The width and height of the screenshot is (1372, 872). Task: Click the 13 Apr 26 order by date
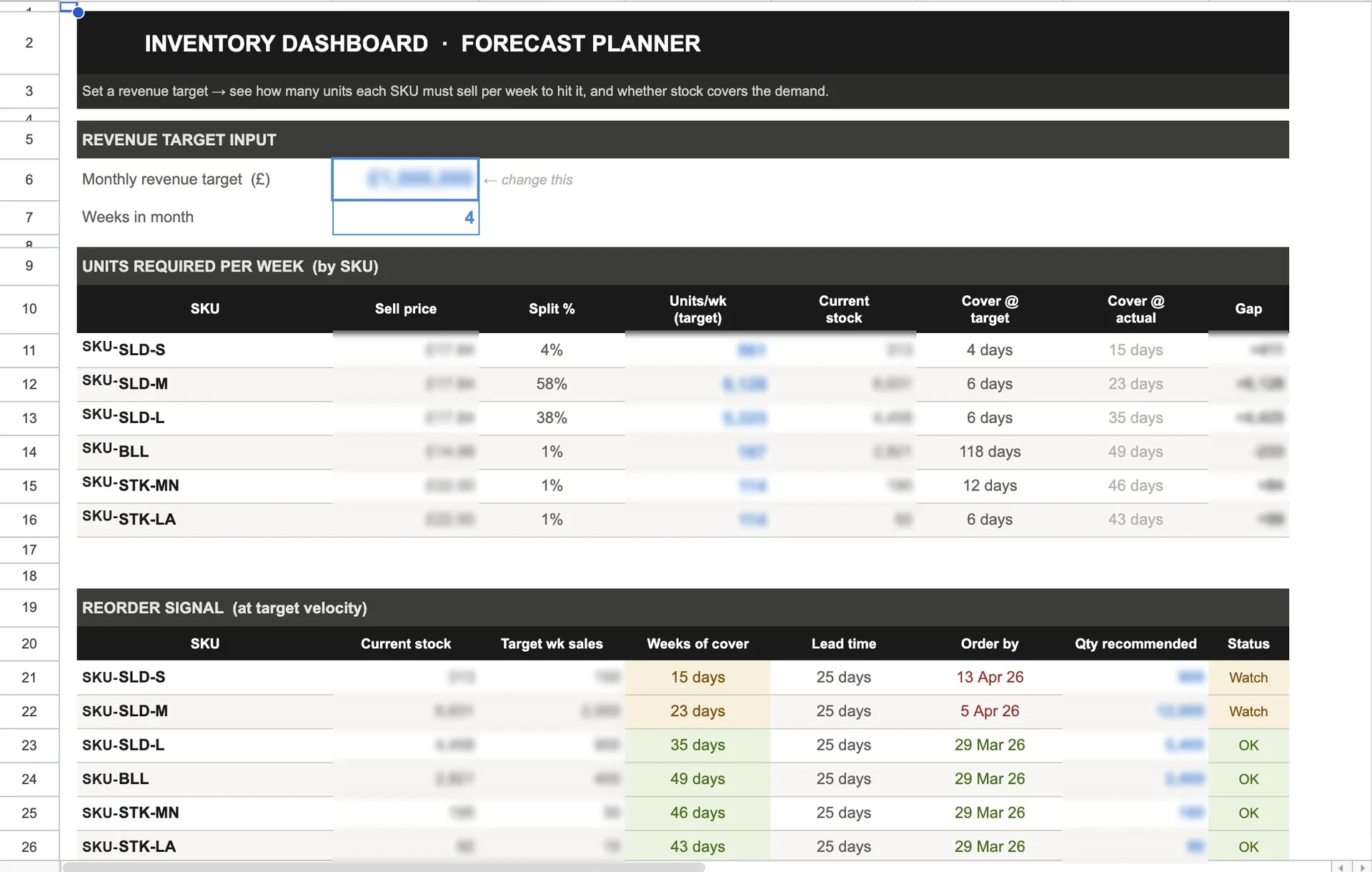(990, 678)
